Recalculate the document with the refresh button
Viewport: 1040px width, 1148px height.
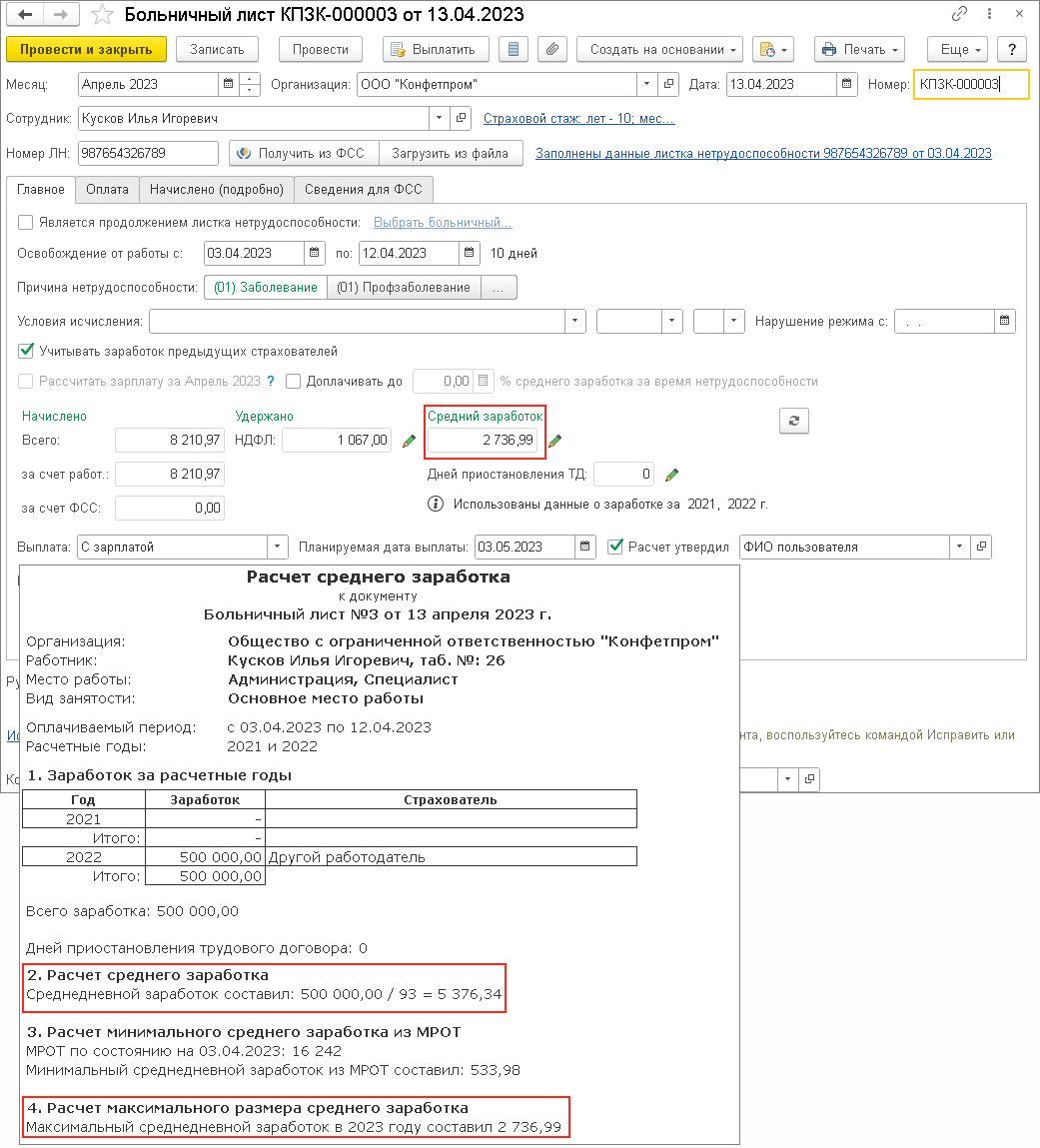[x=794, y=421]
